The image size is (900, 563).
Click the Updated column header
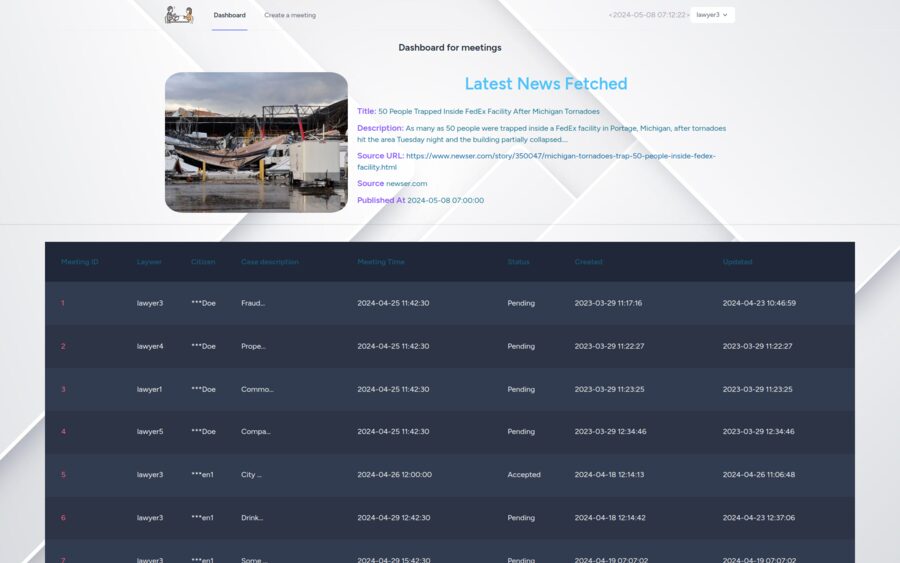pyautogui.click(x=737, y=262)
